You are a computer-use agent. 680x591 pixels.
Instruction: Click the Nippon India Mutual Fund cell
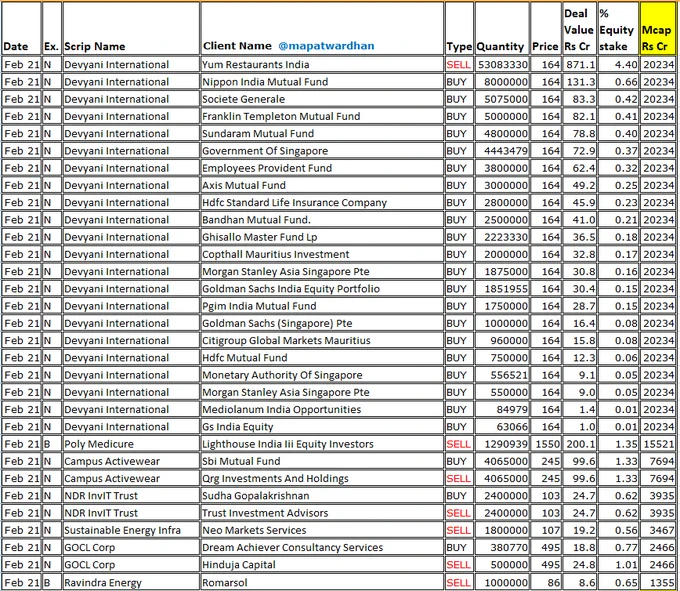click(x=322, y=82)
